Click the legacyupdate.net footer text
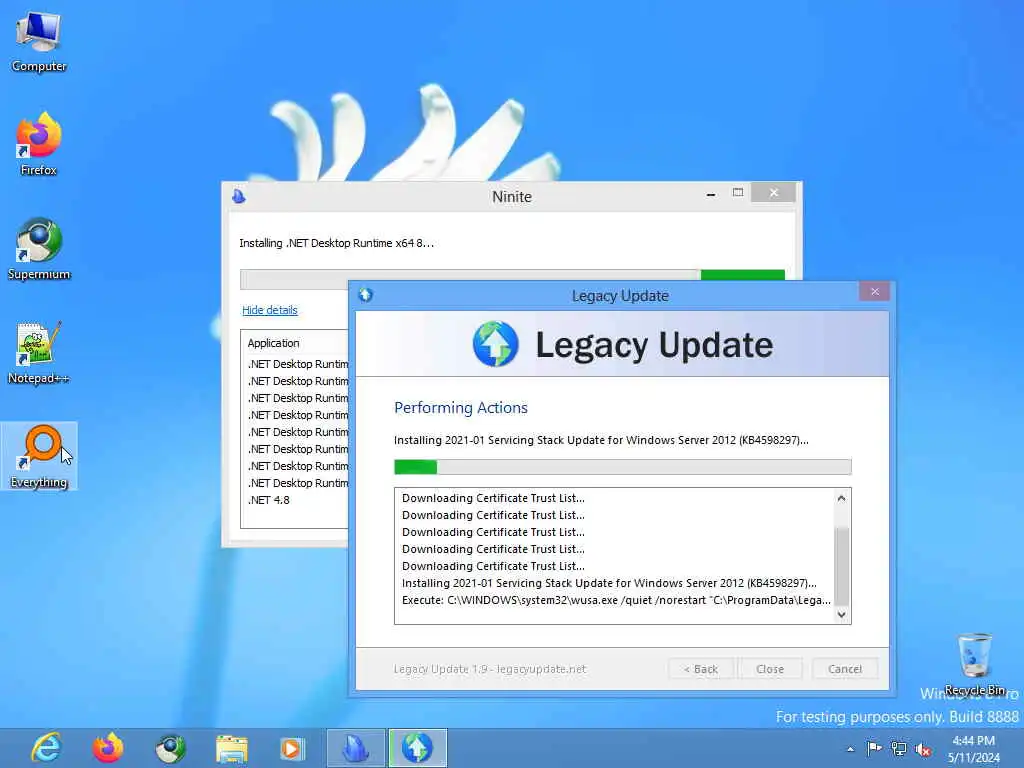 pos(541,669)
